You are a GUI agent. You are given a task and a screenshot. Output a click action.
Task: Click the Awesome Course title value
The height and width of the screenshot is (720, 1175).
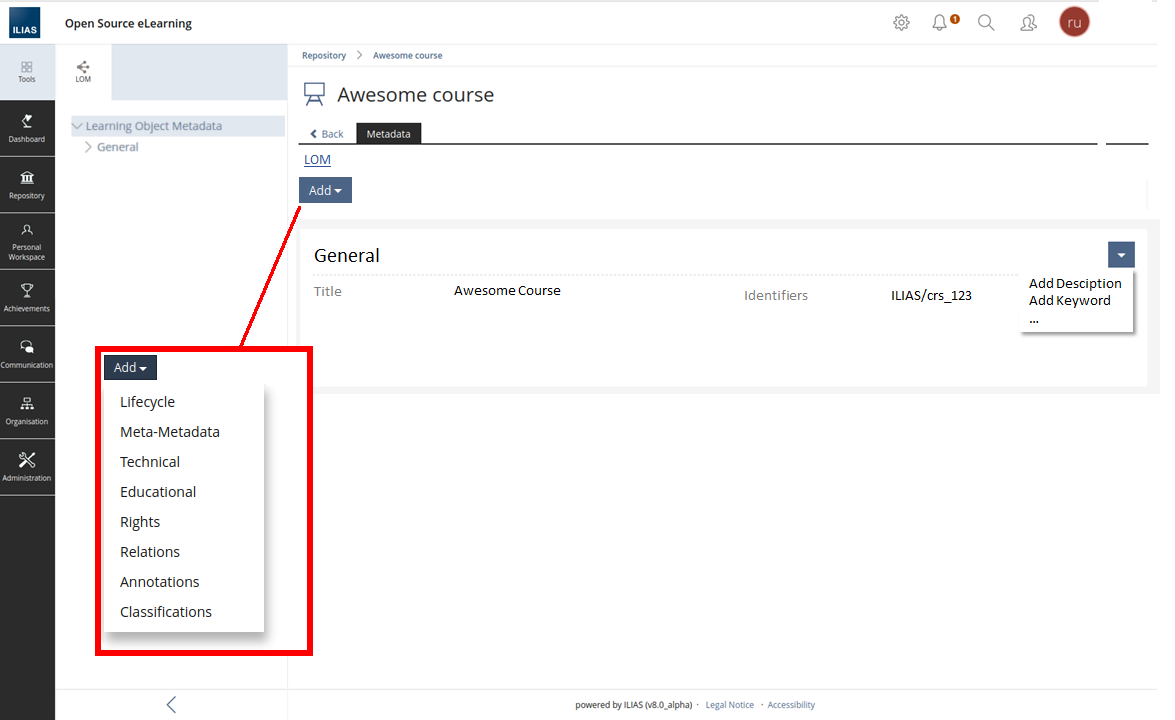pyautogui.click(x=507, y=291)
